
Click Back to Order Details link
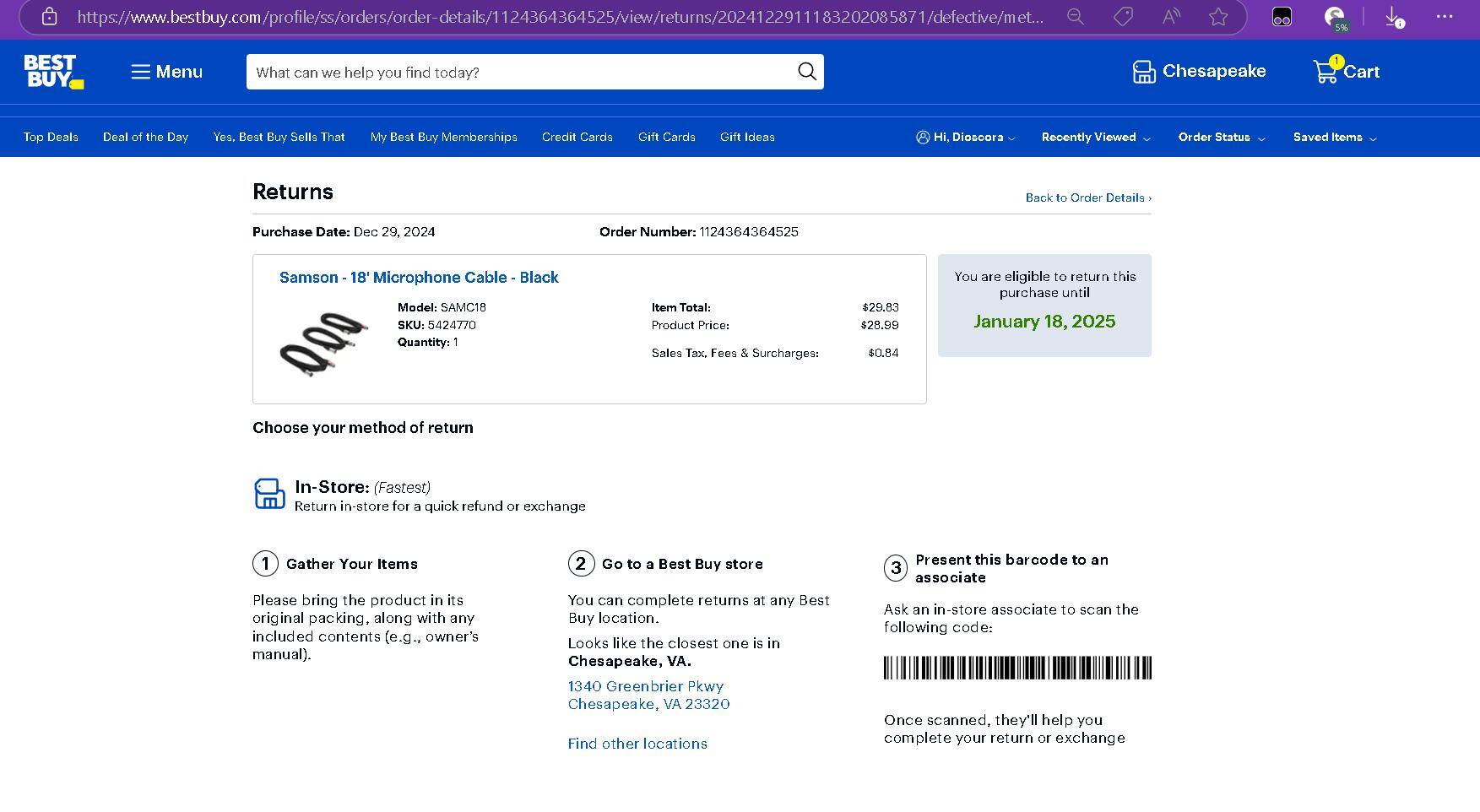[1087, 198]
